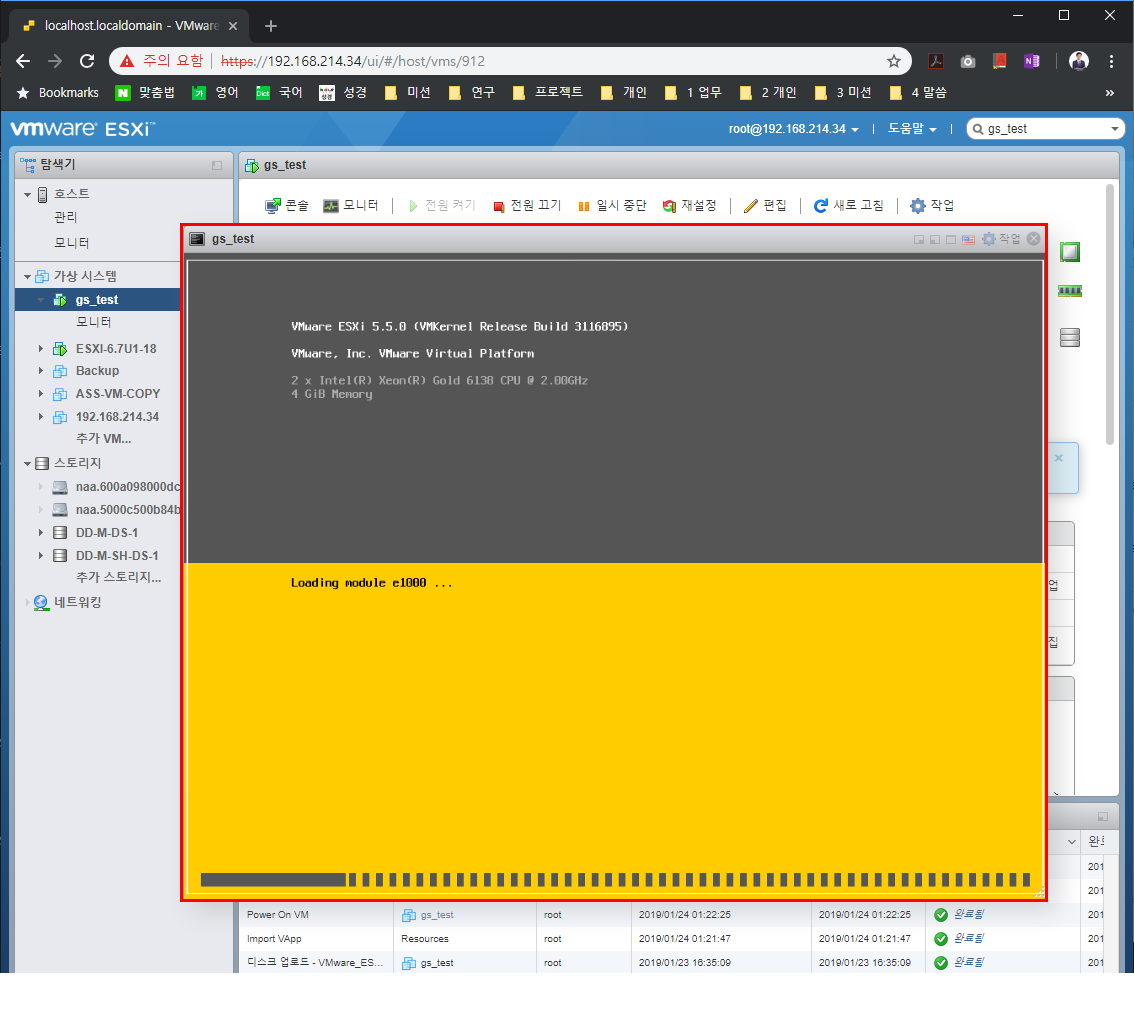Screen dimensions: 1134x1018
Task: Open the 맞춤법 bookmark
Action: [145, 93]
